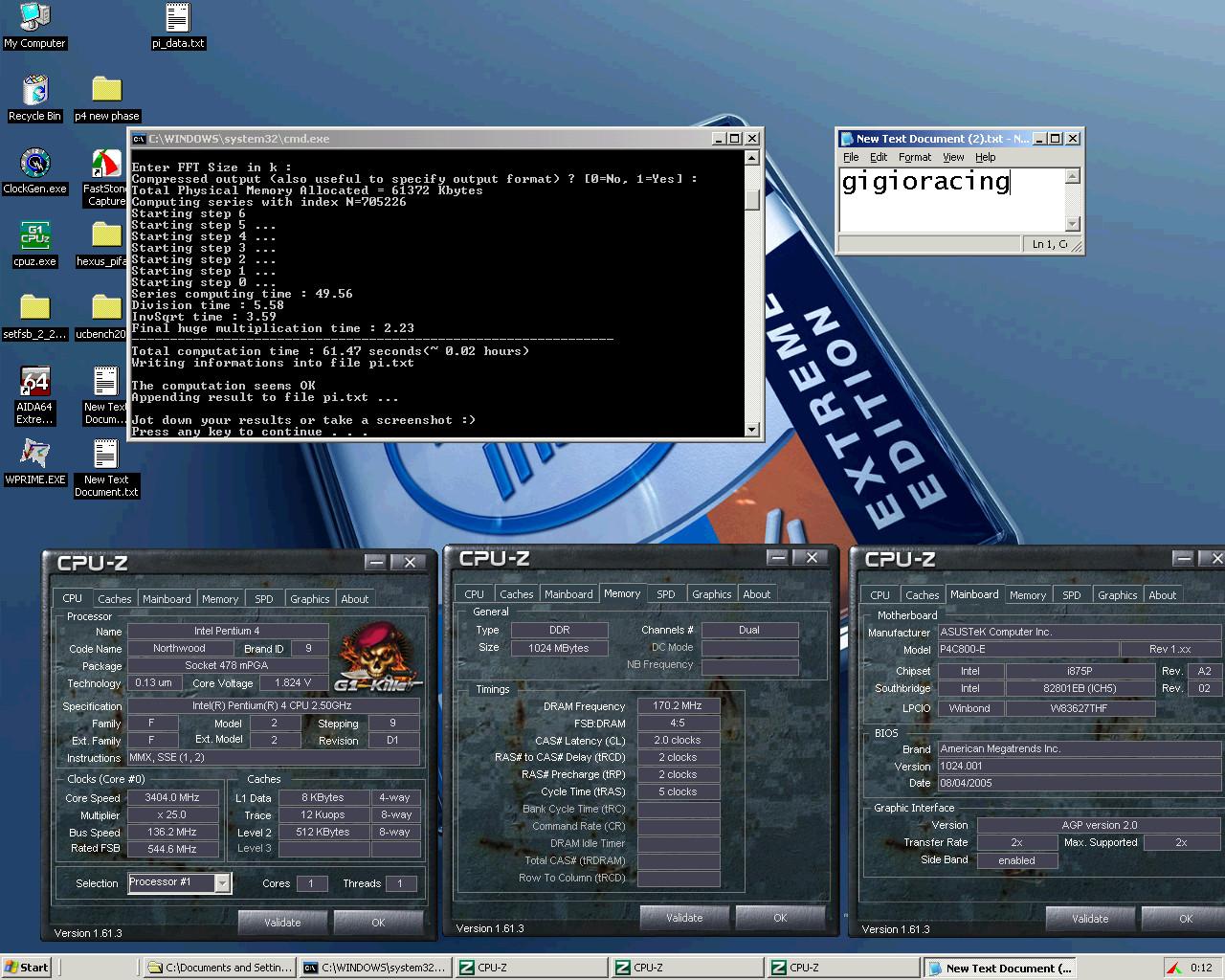1225x980 pixels.
Task: Click DRAM Frequency 170.2 MHz value
Action: [678, 706]
